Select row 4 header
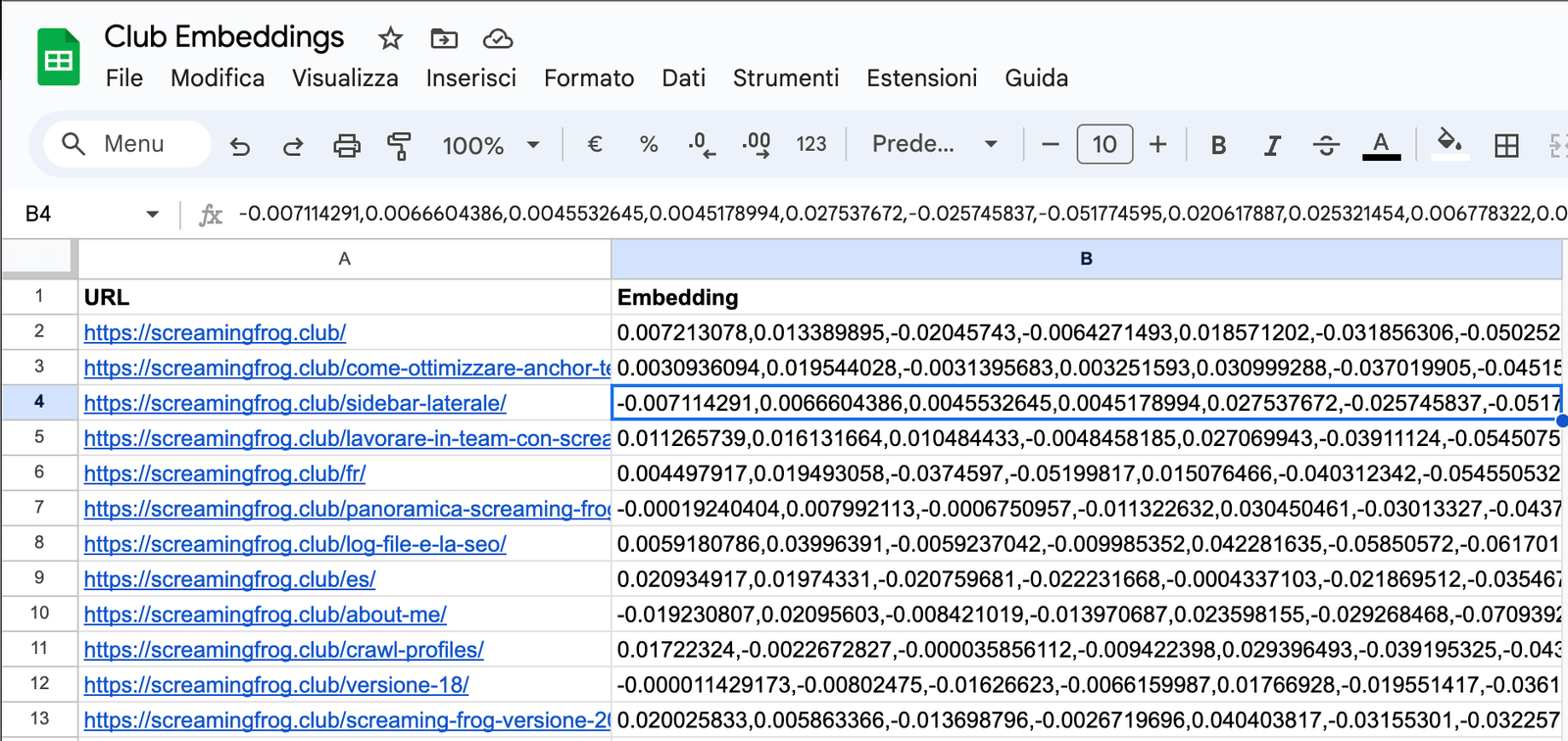The height and width of the screenshot is (741, 1568). click(39, 402)
